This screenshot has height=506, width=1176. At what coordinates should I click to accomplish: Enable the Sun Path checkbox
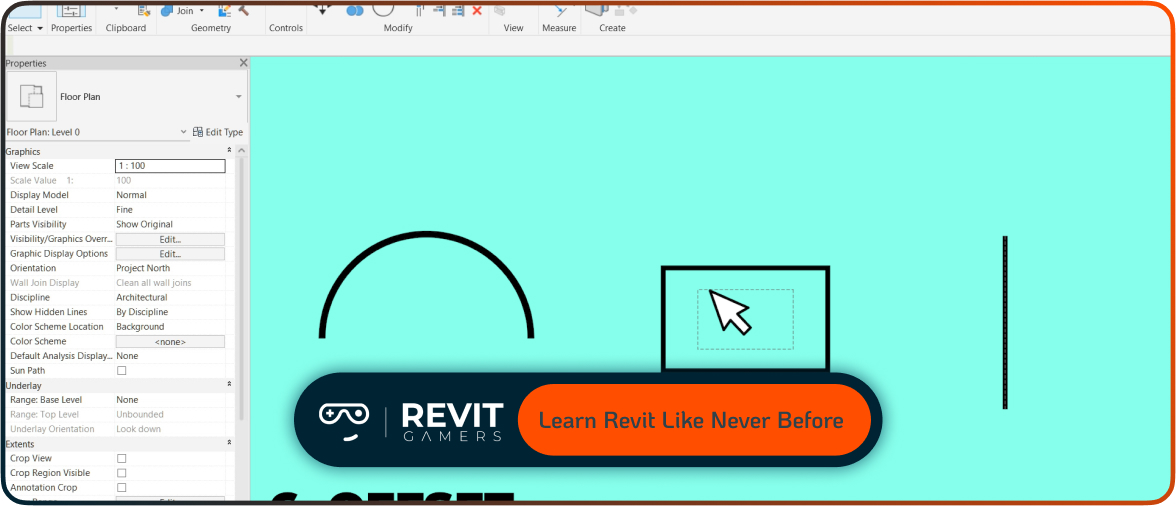pos(122,370)
